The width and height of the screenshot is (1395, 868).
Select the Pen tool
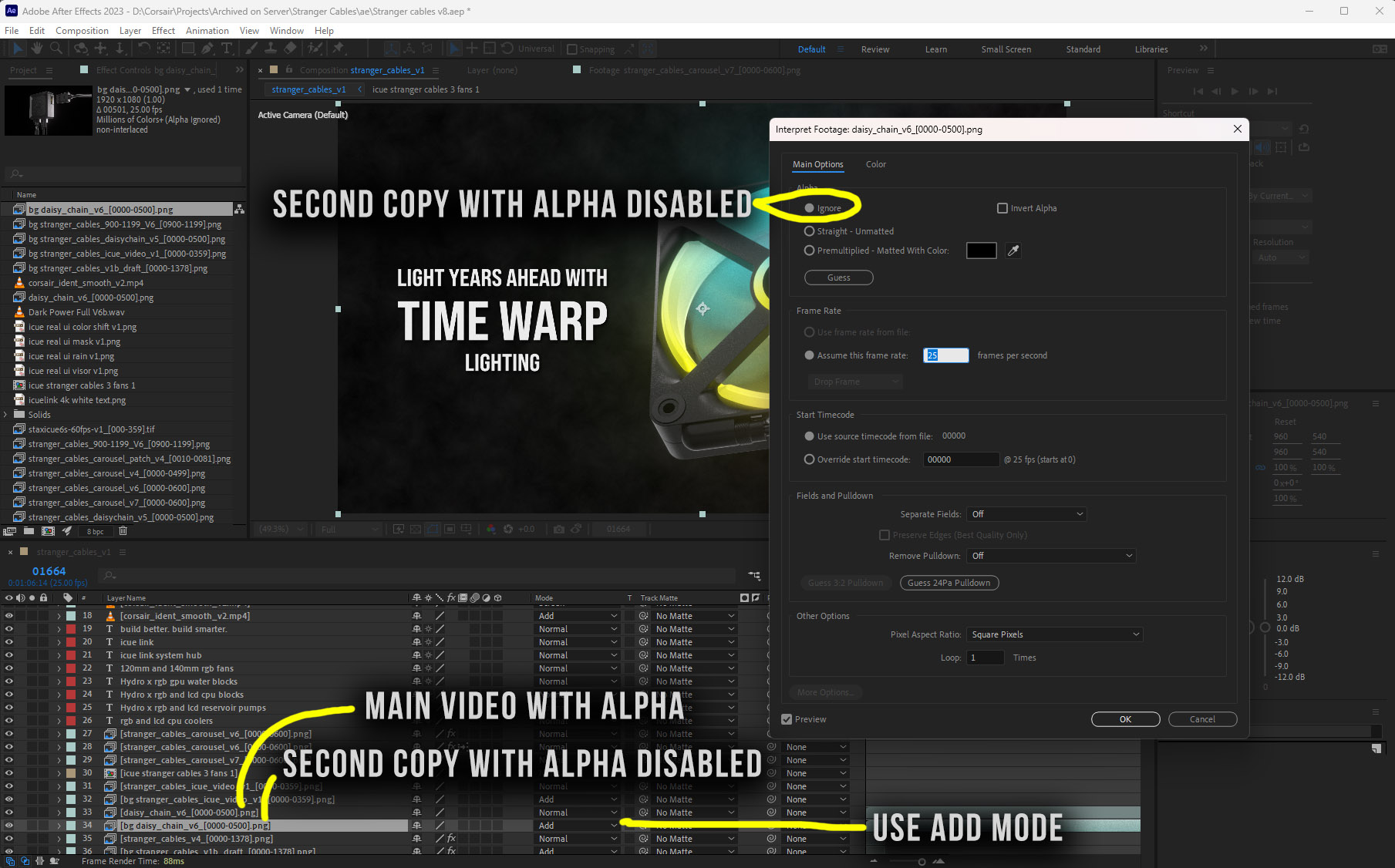207,49
